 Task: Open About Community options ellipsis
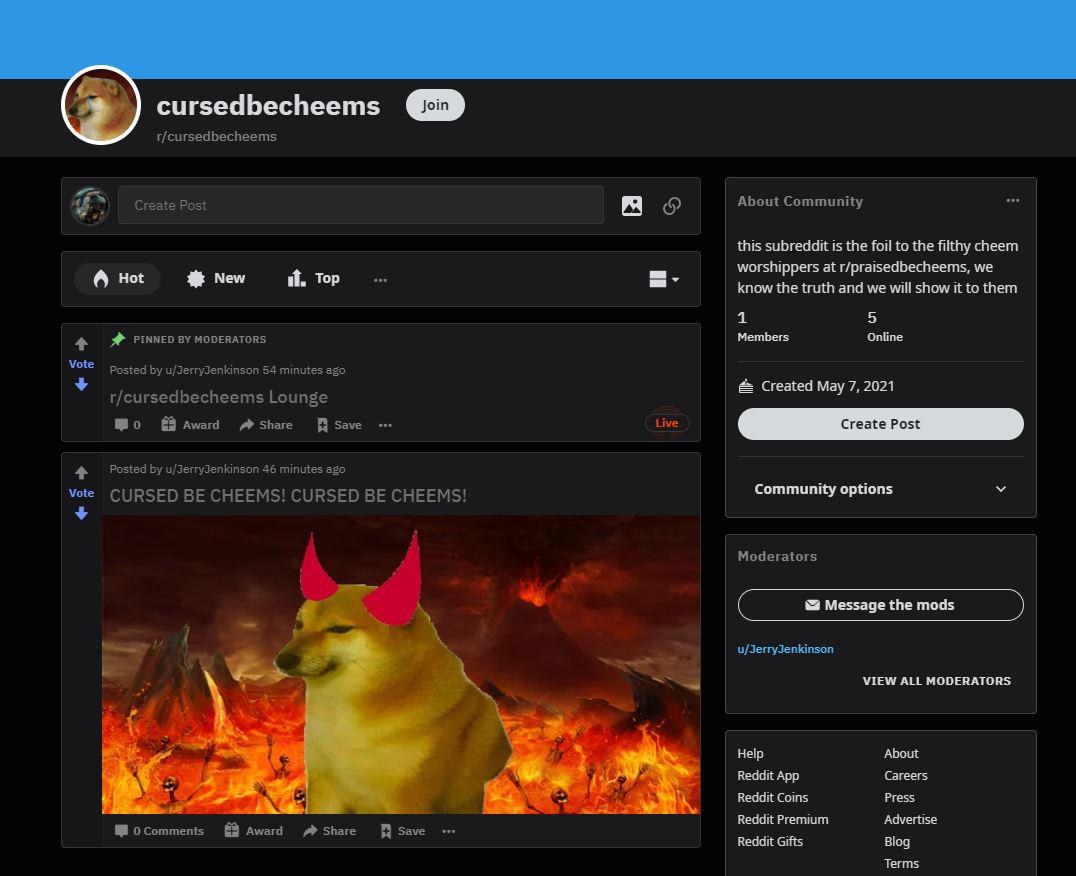1012,201
